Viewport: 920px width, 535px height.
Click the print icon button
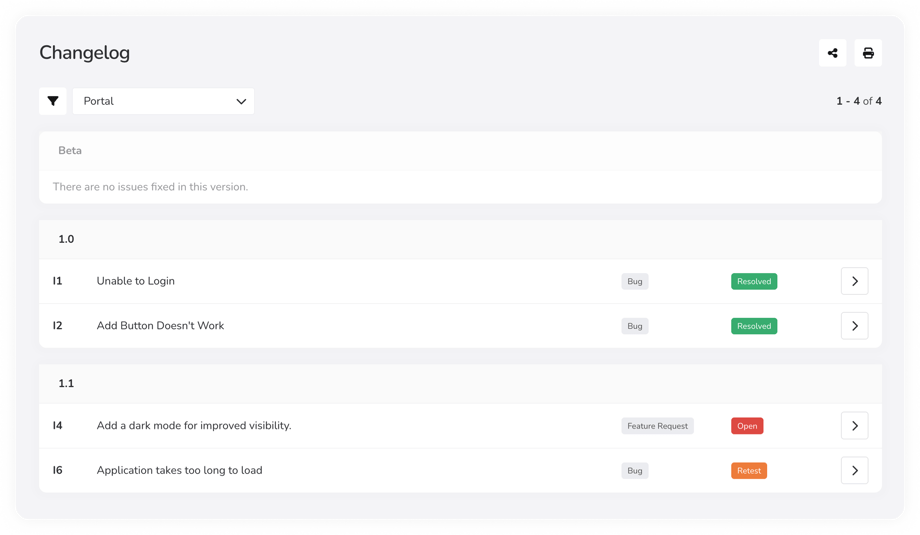868,53
